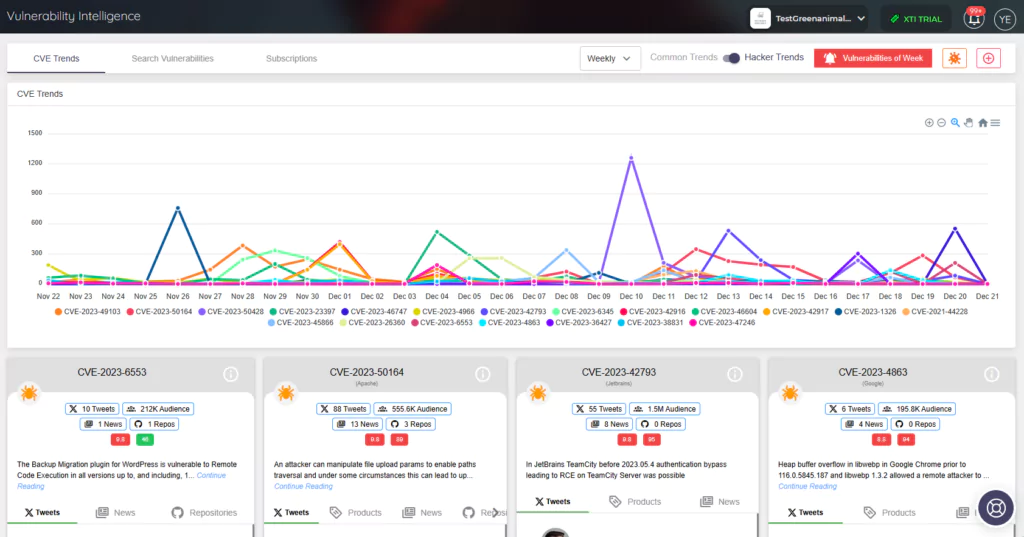Toggle Common Trends / Hacker Trends switch

click(x=731, y=58)
